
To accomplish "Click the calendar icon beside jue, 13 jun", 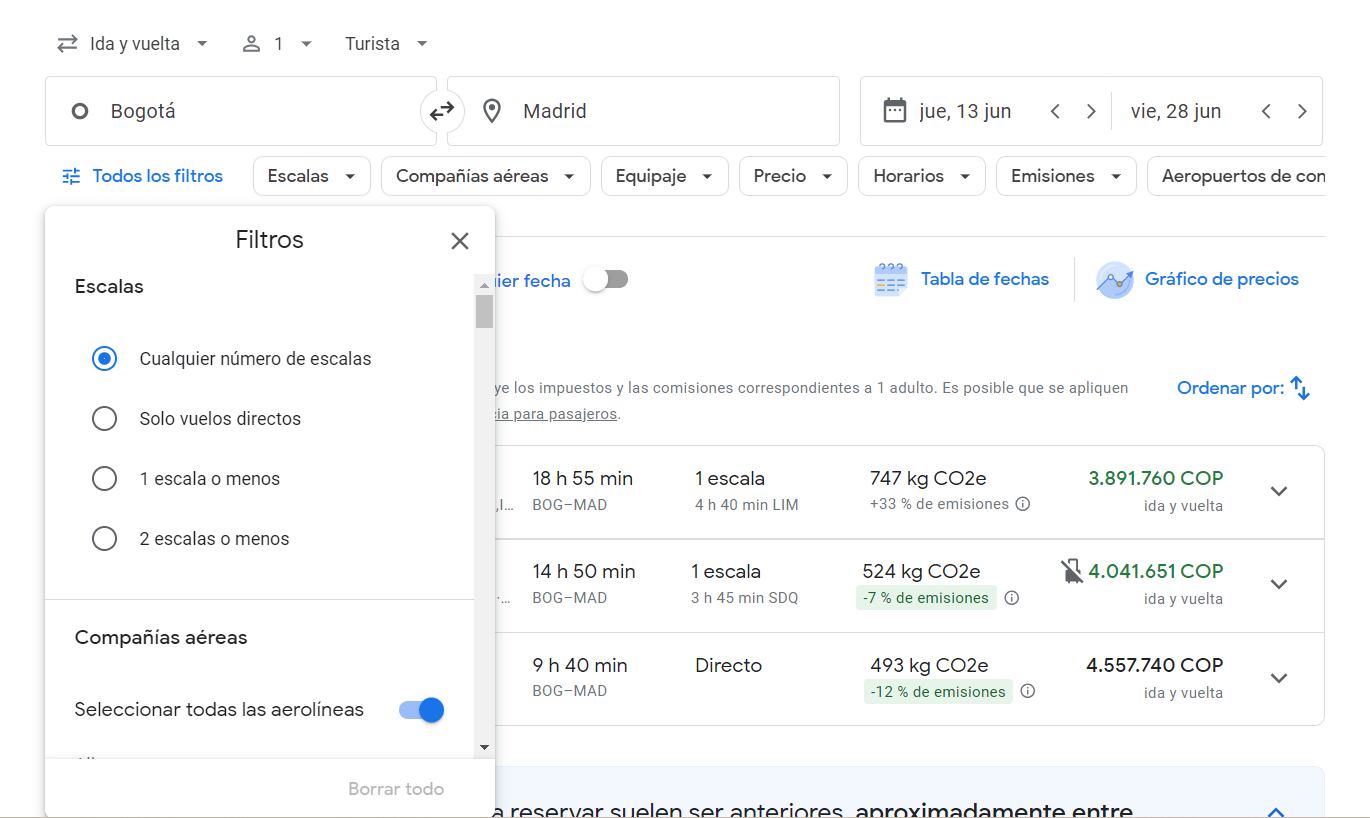I will (894, 110).
